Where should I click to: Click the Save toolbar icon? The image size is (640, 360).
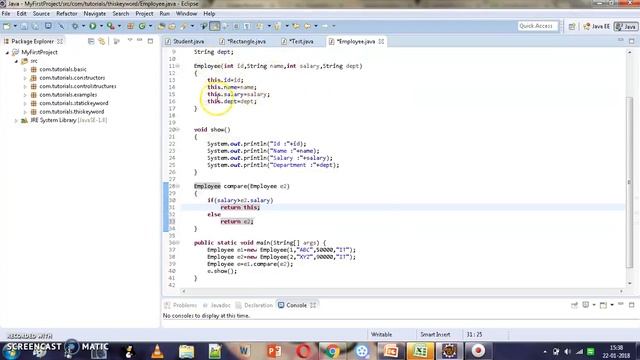[24, 26]
